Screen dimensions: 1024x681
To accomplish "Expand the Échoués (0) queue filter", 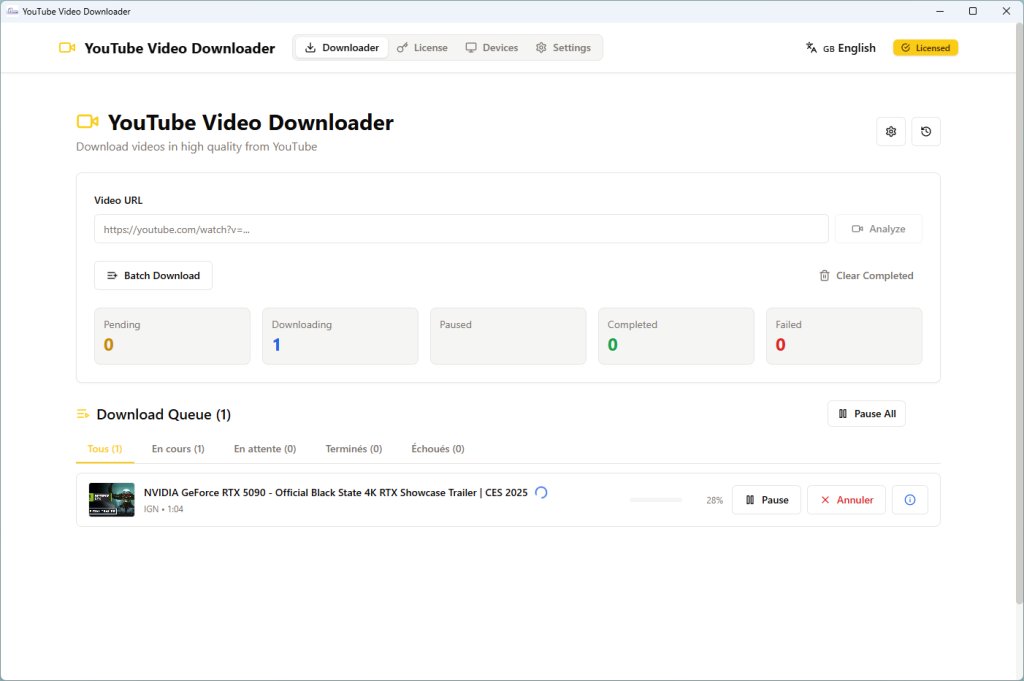I will tap(437, 448).
